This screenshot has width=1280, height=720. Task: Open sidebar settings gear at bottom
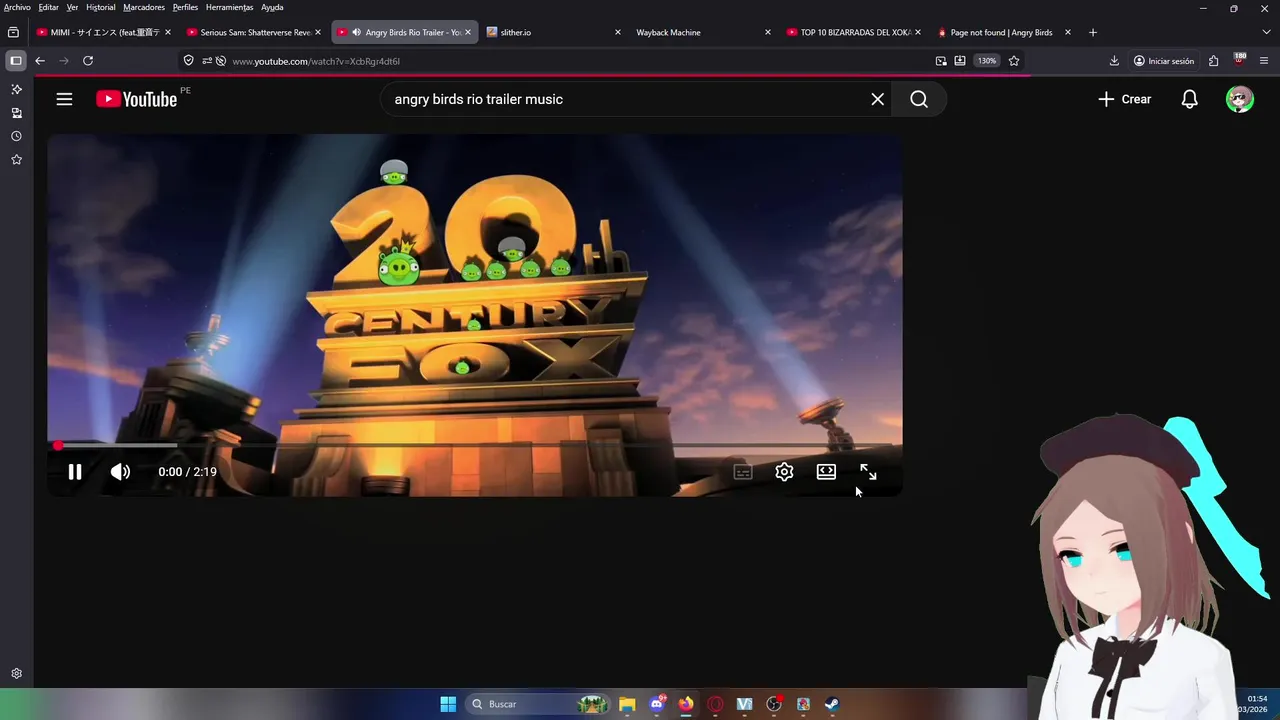click(16, 674)
